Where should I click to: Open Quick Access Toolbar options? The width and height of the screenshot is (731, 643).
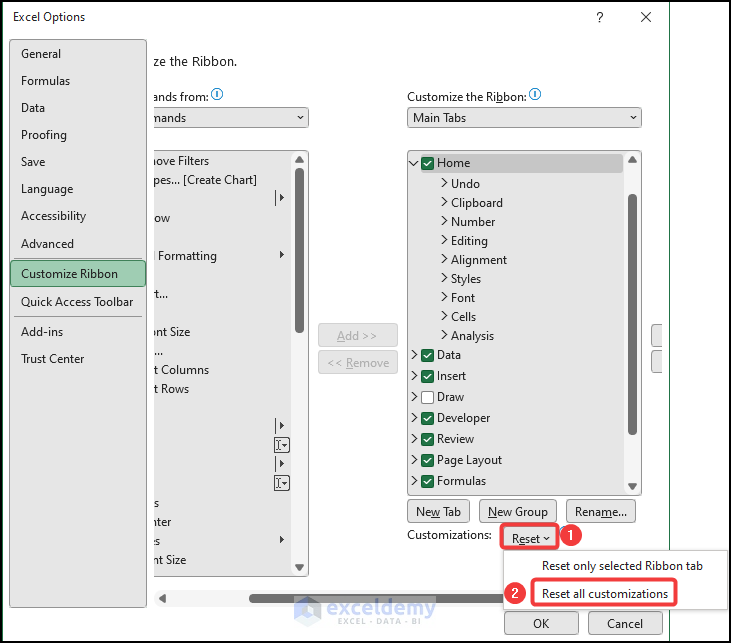click(77, 302)
